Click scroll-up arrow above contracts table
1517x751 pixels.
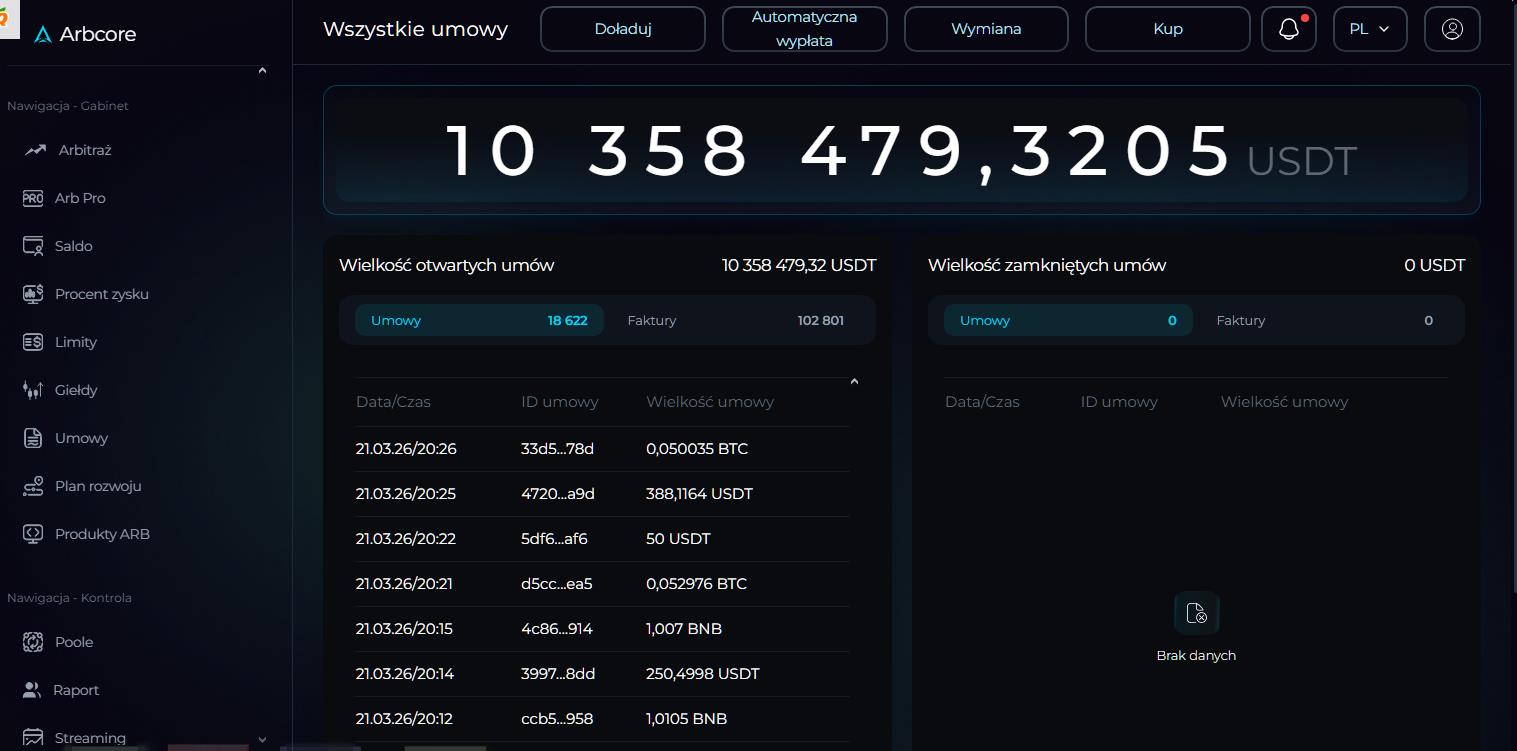point(854,381)
